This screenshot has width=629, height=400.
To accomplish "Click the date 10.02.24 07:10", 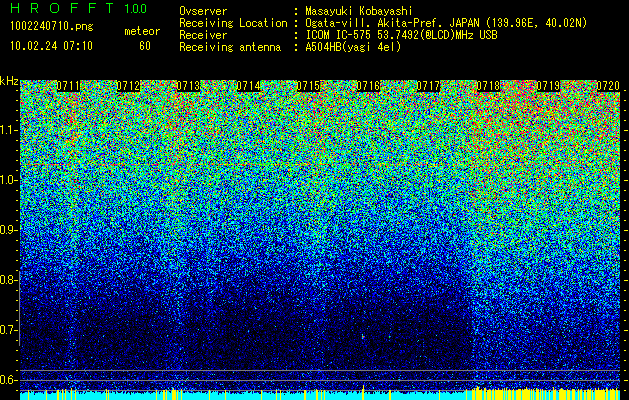I will [x=51, y=46].
